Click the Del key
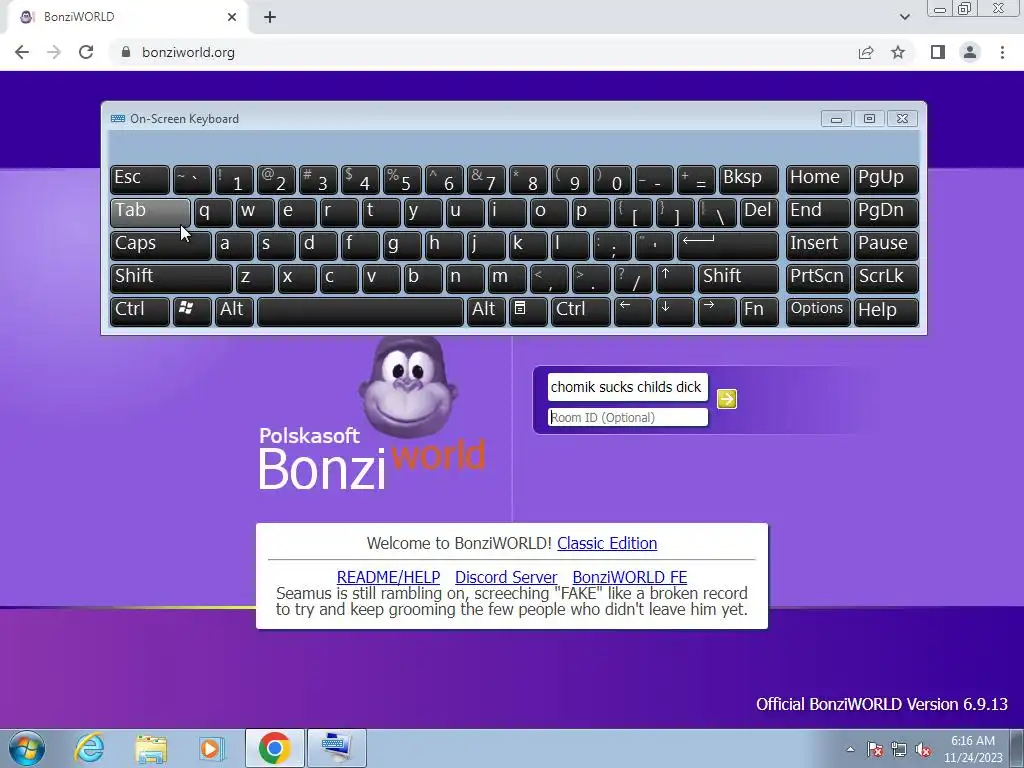The width and height of the screenshot is (1024, 768). pyautogui.click(x=759, y=212)
